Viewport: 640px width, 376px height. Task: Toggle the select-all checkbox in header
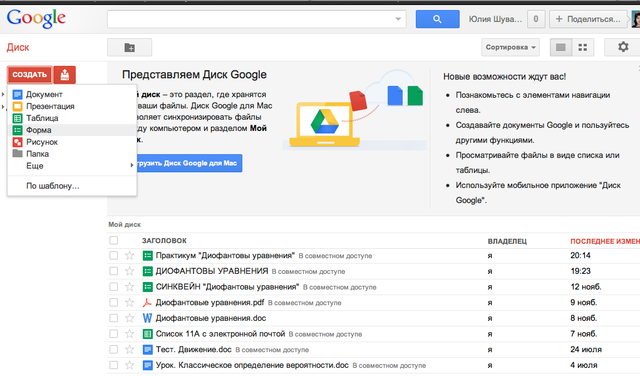click(113, 240)
